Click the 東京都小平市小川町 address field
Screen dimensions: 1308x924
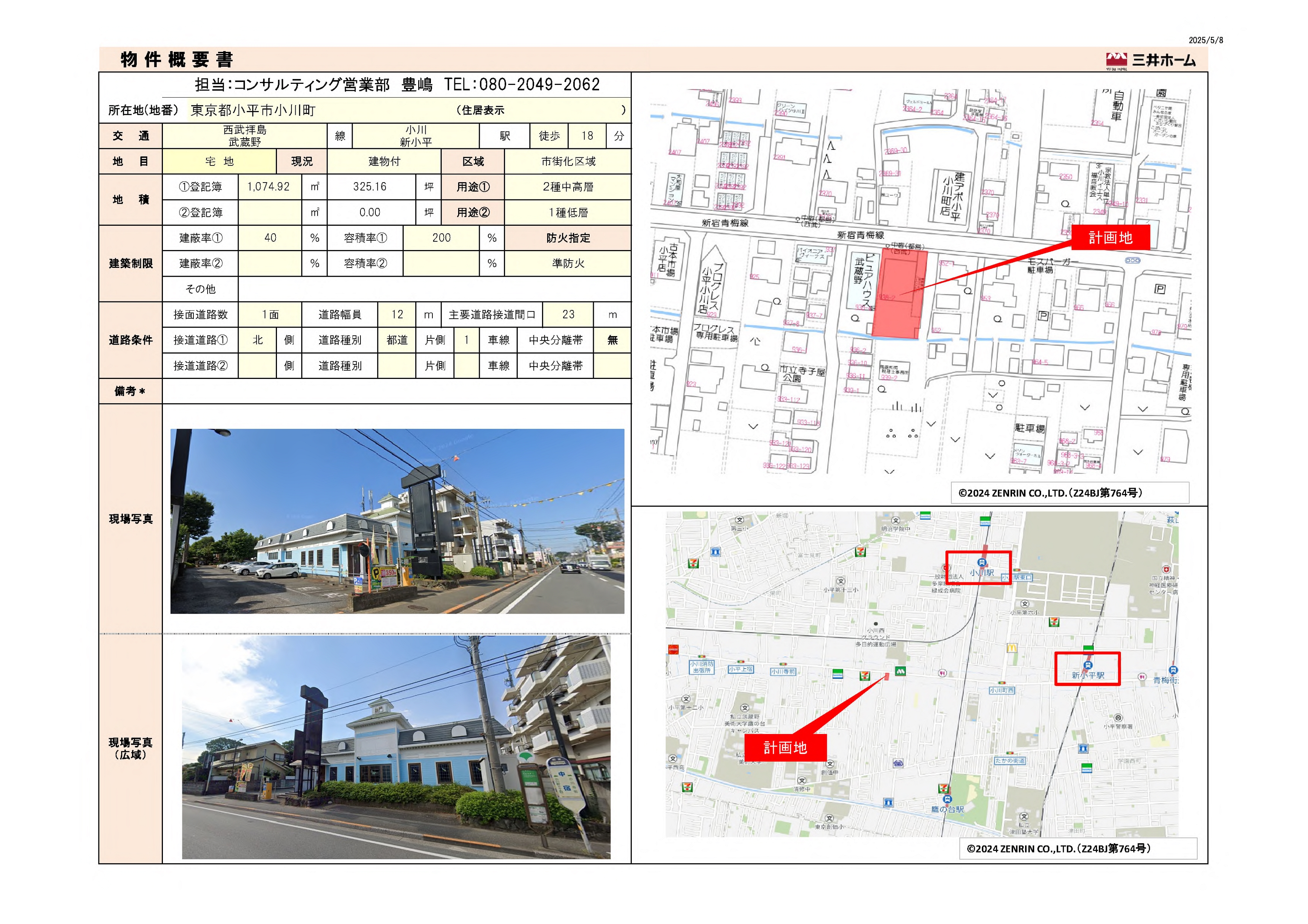pos(253,110)
